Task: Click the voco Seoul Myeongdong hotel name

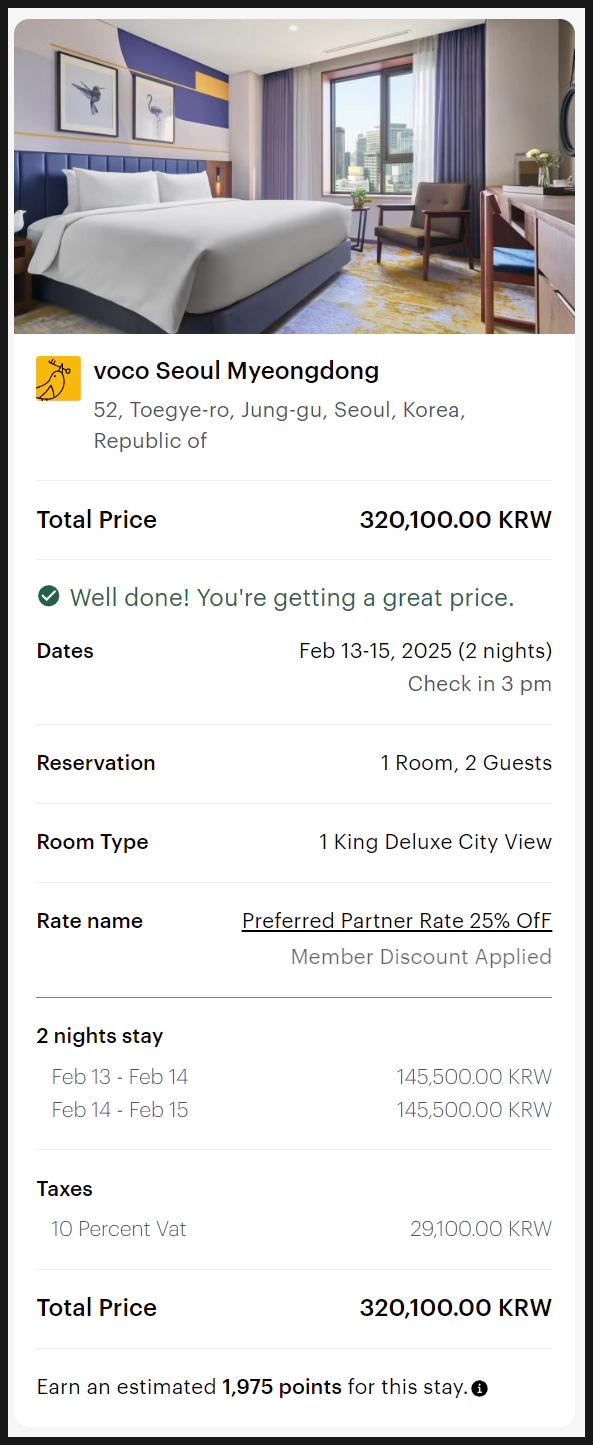Action: point(236,371)
